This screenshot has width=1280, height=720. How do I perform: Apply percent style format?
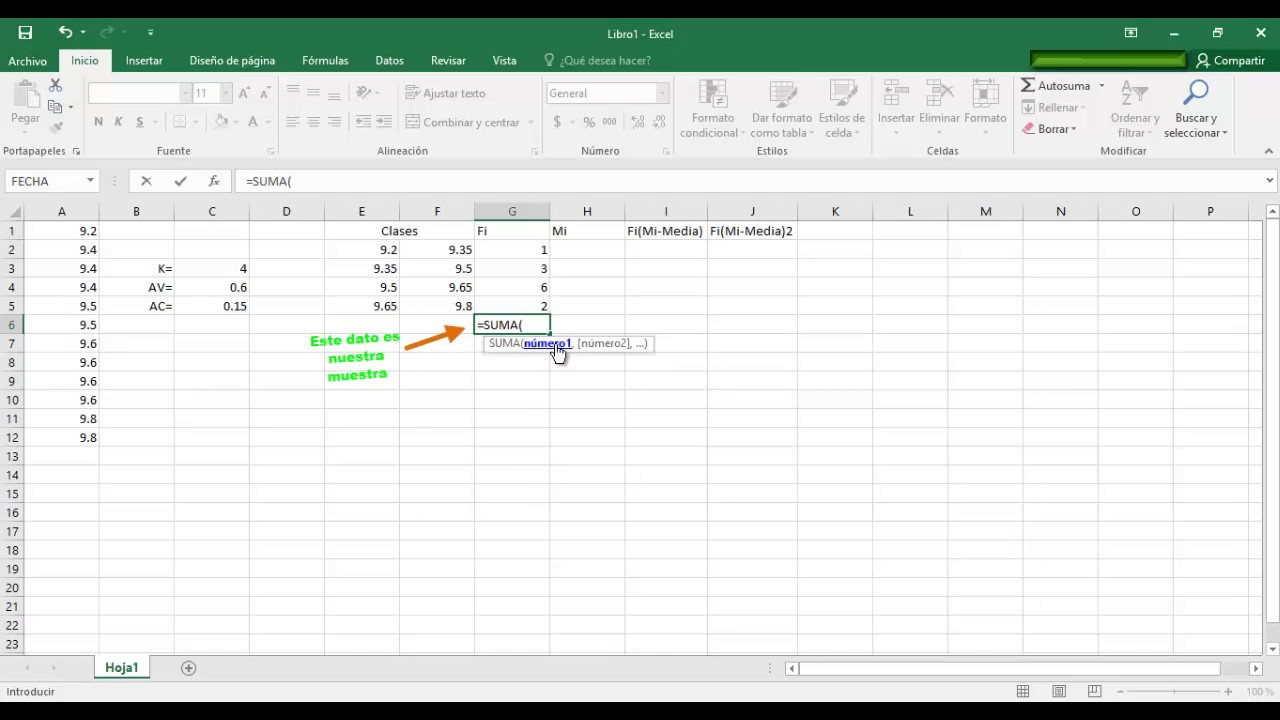tap(589, 122)
